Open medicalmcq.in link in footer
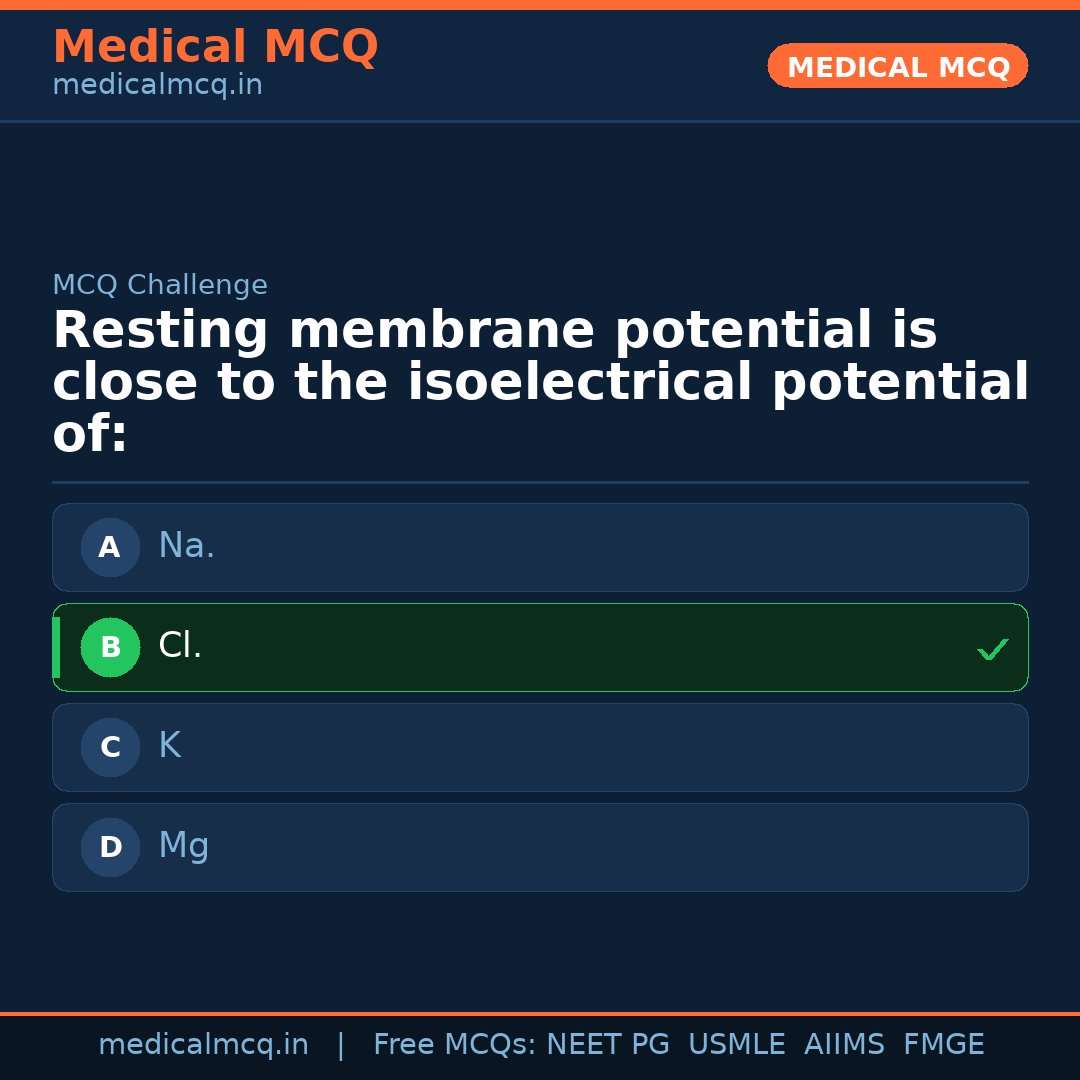The height and width of the screenshot is (1080, 1080). coord(204,1043)
